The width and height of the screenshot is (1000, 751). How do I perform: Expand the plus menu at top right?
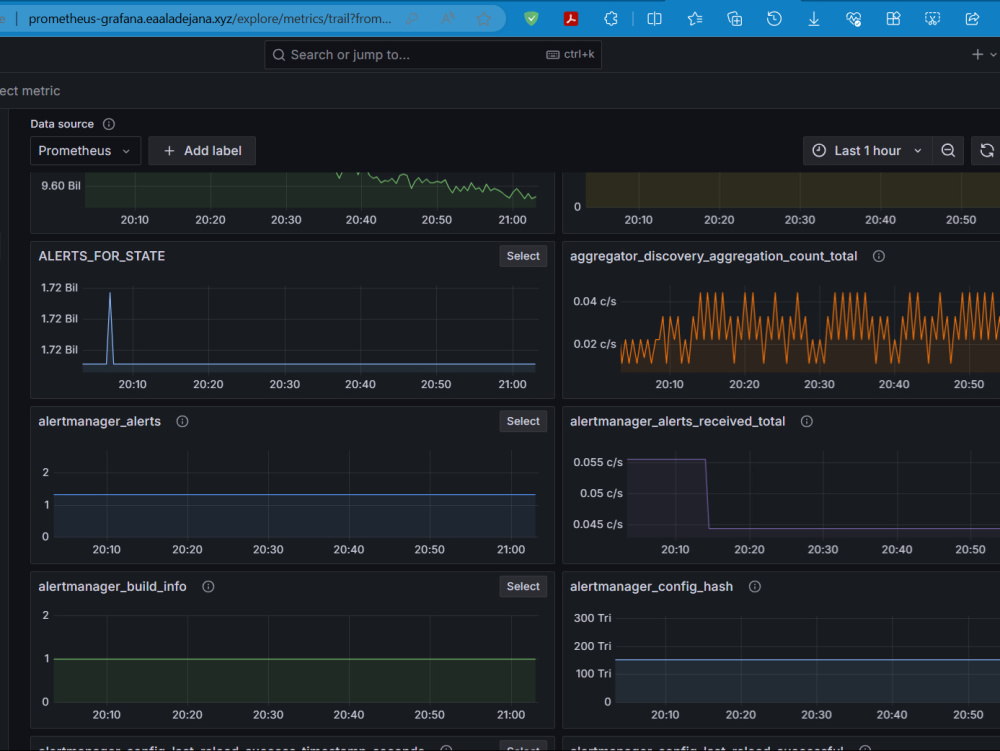[x=984, y=54]
